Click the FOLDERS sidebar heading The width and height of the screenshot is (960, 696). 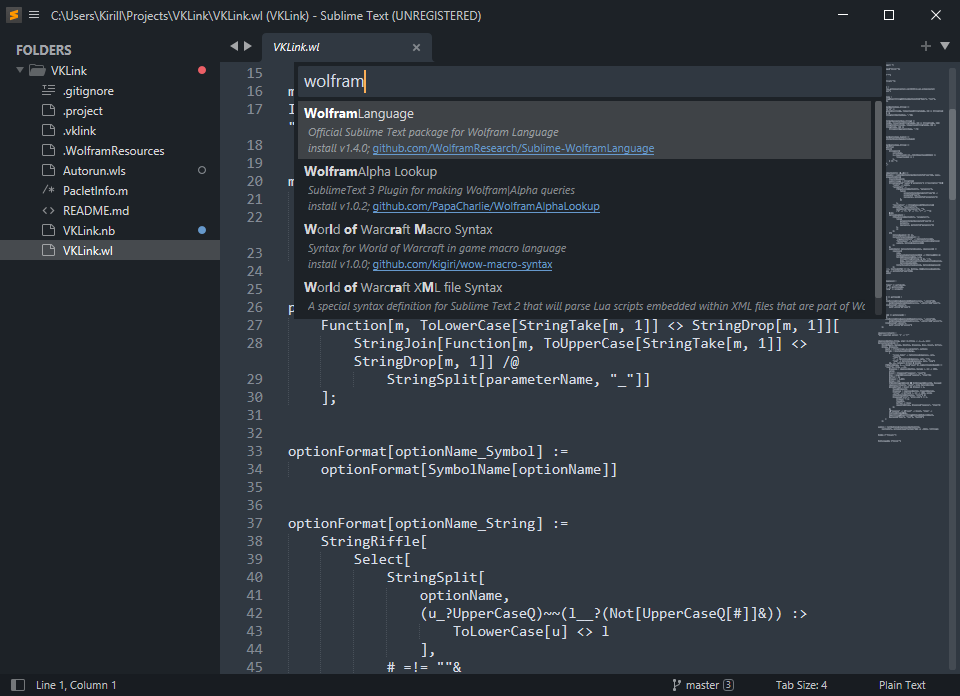coord(43,50)
